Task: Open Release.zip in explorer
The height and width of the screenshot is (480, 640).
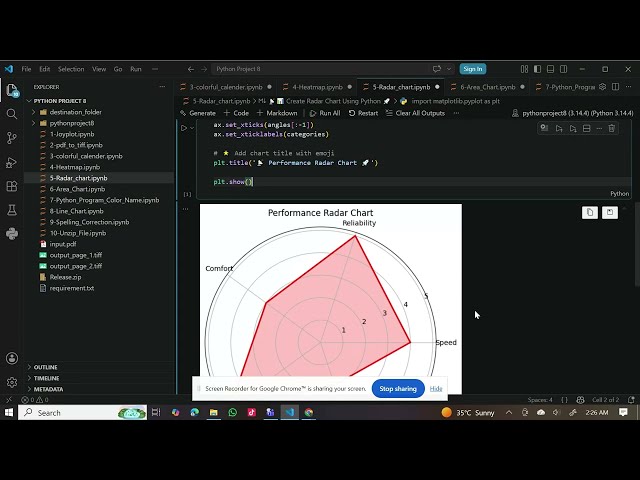Action: [x=65, y=277]
